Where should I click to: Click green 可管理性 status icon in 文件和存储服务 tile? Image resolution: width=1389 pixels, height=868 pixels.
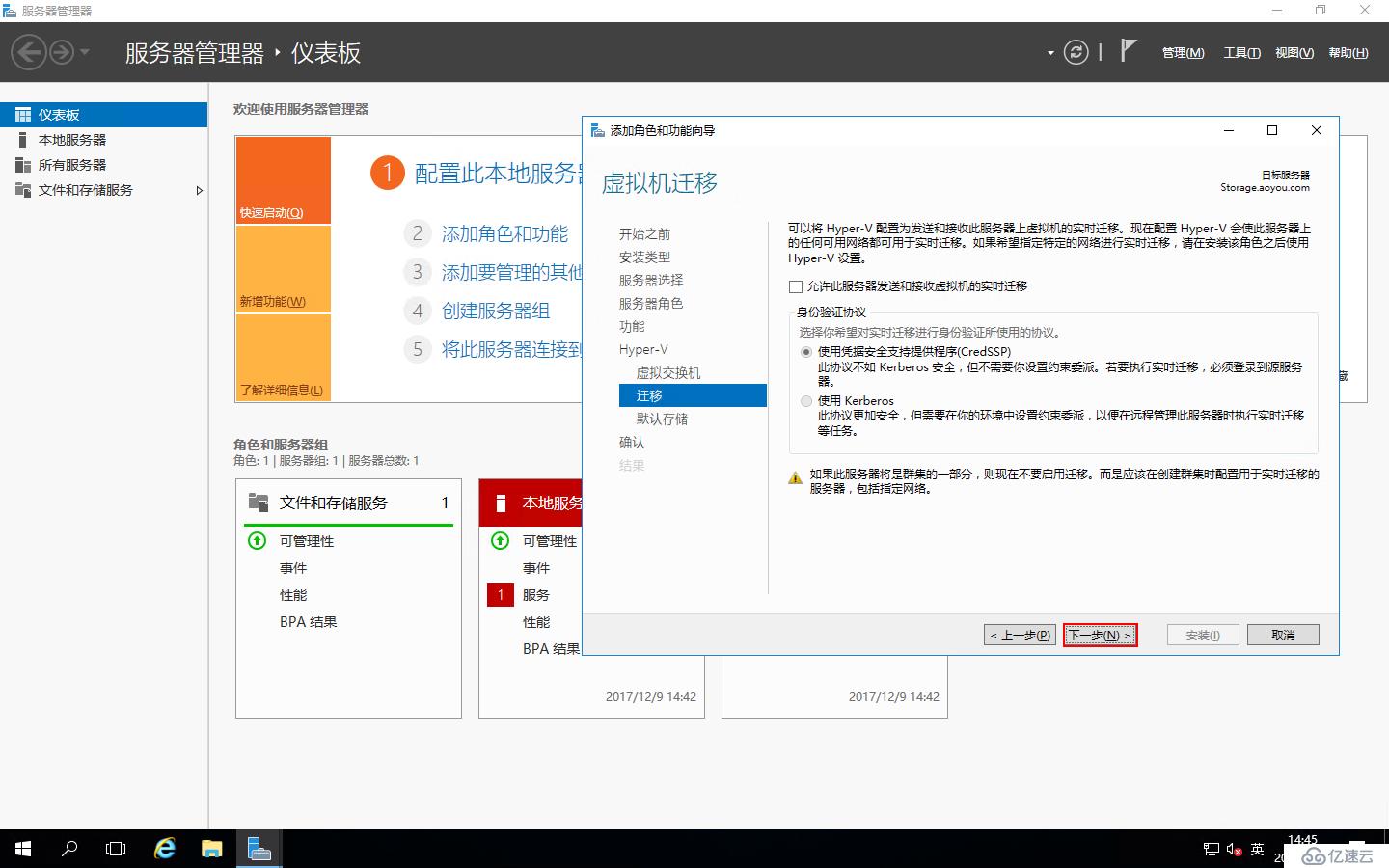[x=258, y=541]
